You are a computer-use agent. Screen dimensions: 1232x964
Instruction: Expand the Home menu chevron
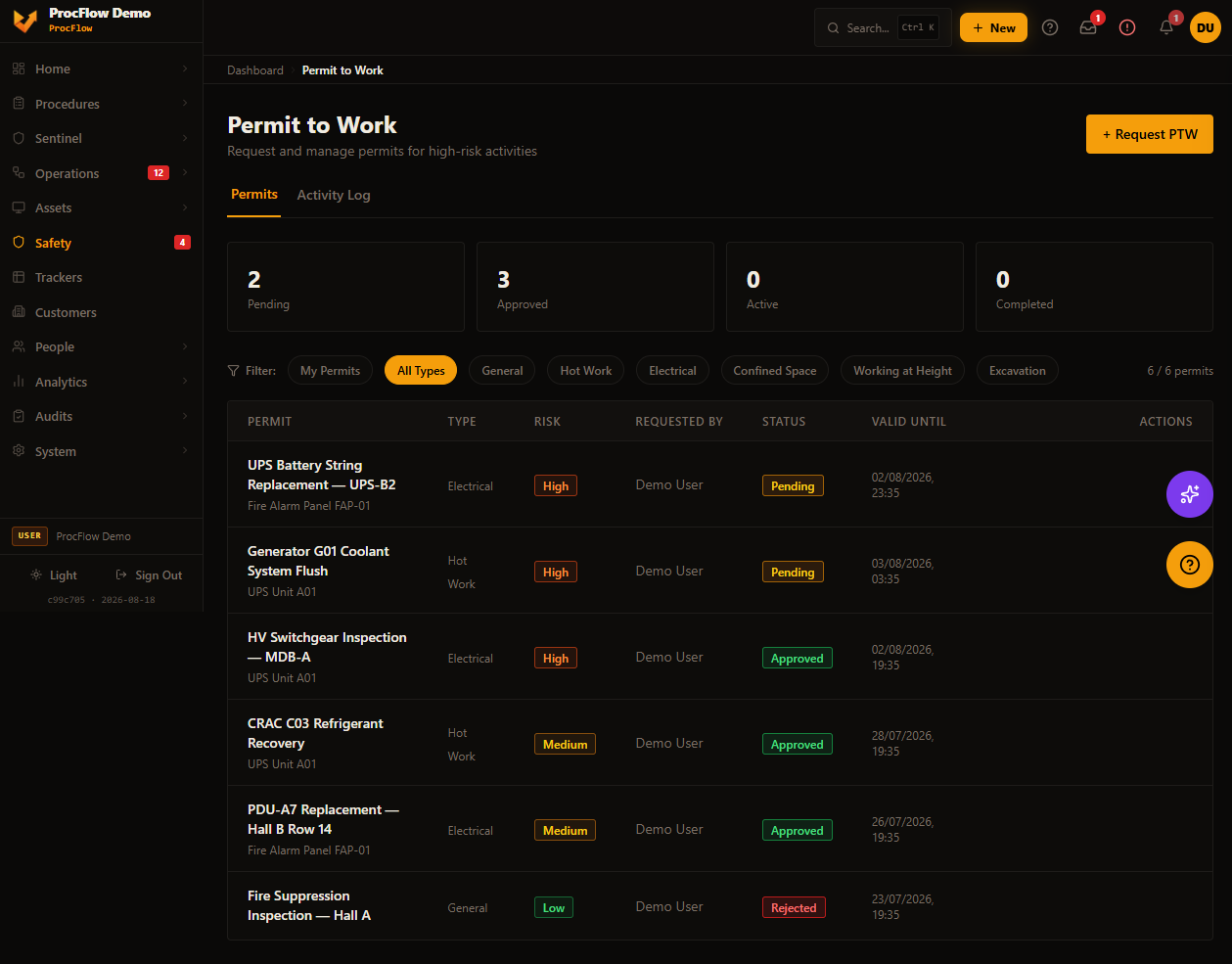pyautogui.click(x=185, y=69)
